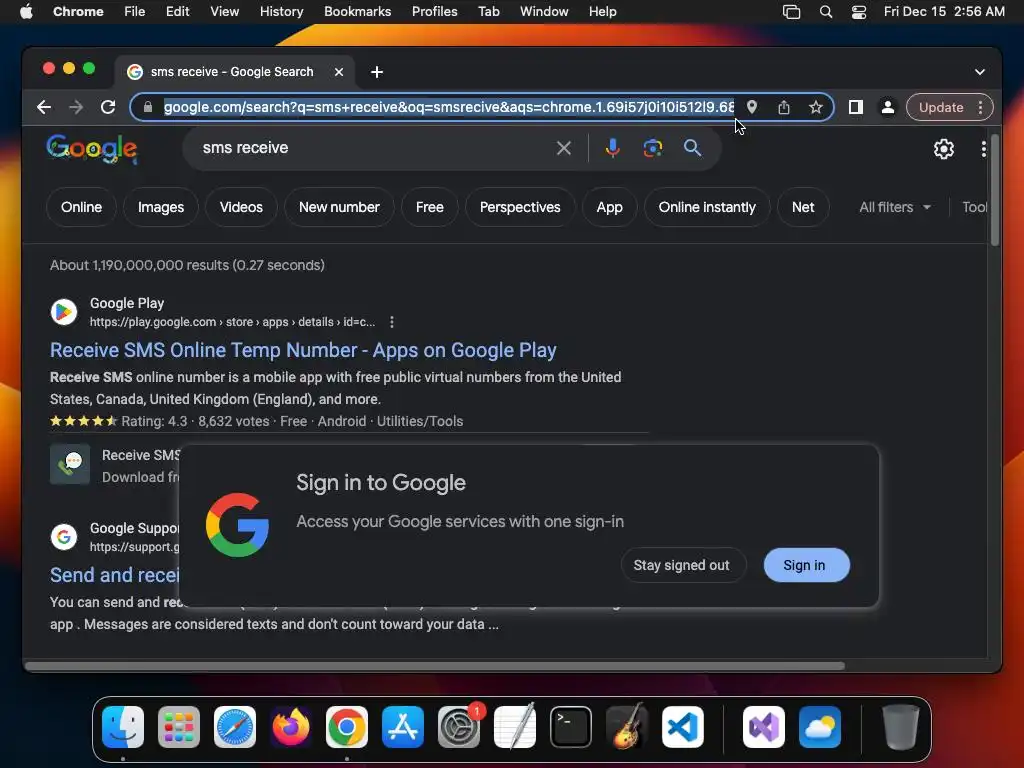Apply the Free filter chip

pos(430,208)
